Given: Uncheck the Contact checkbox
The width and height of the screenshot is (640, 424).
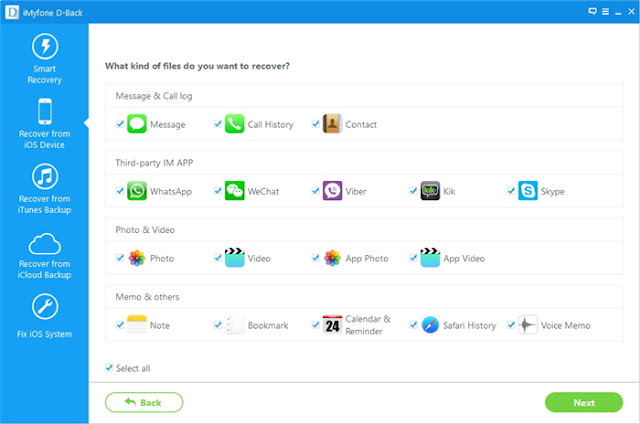Looking at the screenshot, I should tap(316, 124).
